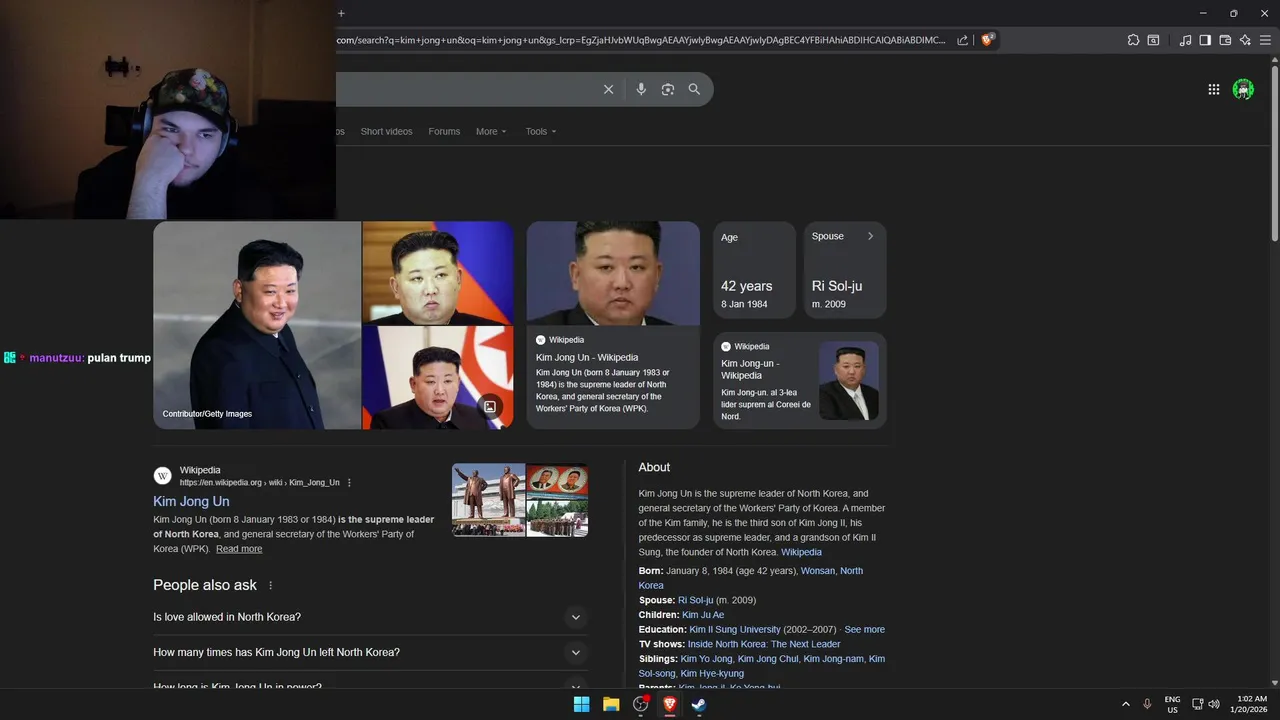Image resolution: width=1280 pixels, height=720 pixels.
Task: Open three-dot menu beside People also ask
Action: pyautogui.click(x=270, y=586)
